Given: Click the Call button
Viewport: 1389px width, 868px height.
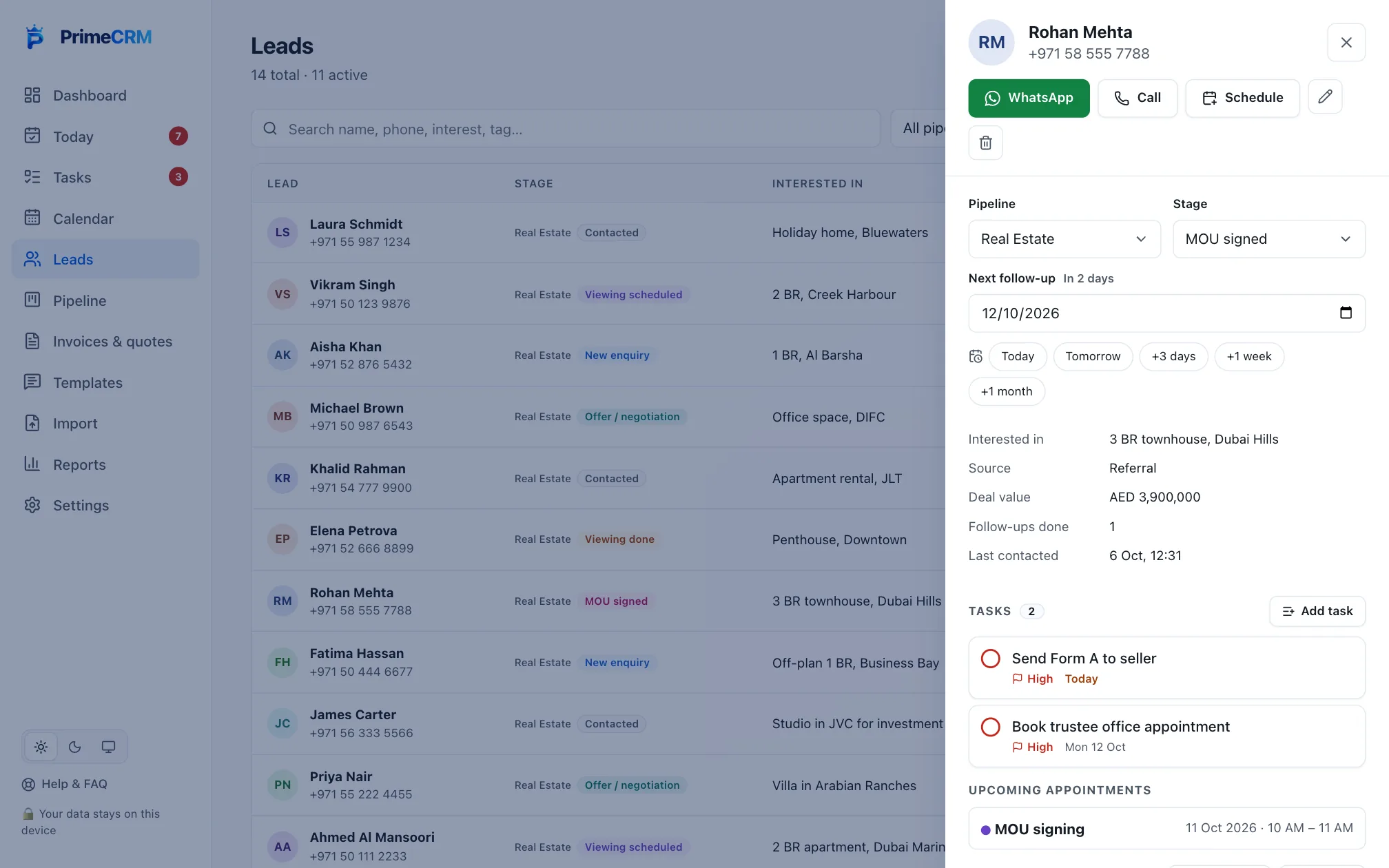Looking at the screenshot, I should click(1137, 98).
